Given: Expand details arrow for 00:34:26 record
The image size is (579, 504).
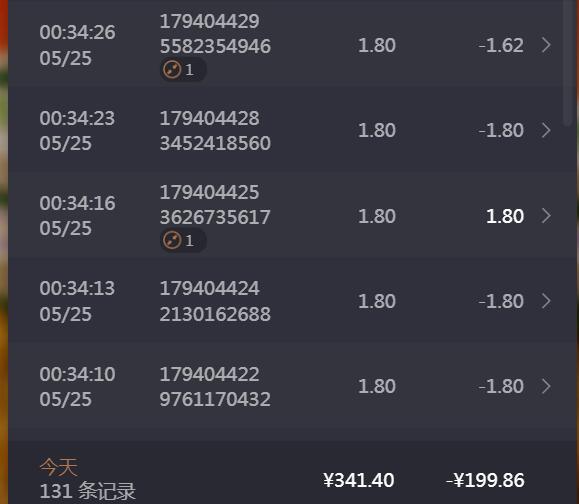Looking at the screenshot, I should [x=547, y=45].
